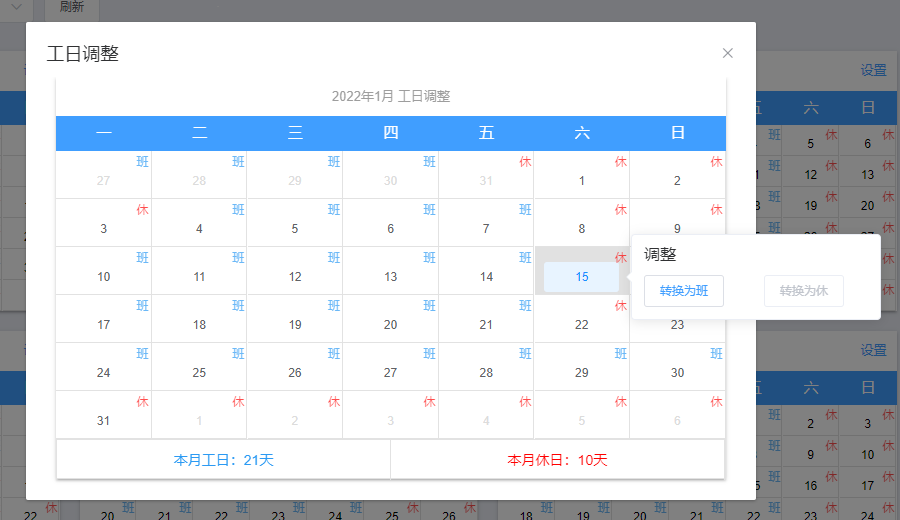Open 设置 link in upper right
This screenshot has width=900, height=520.
click(873, 71)
